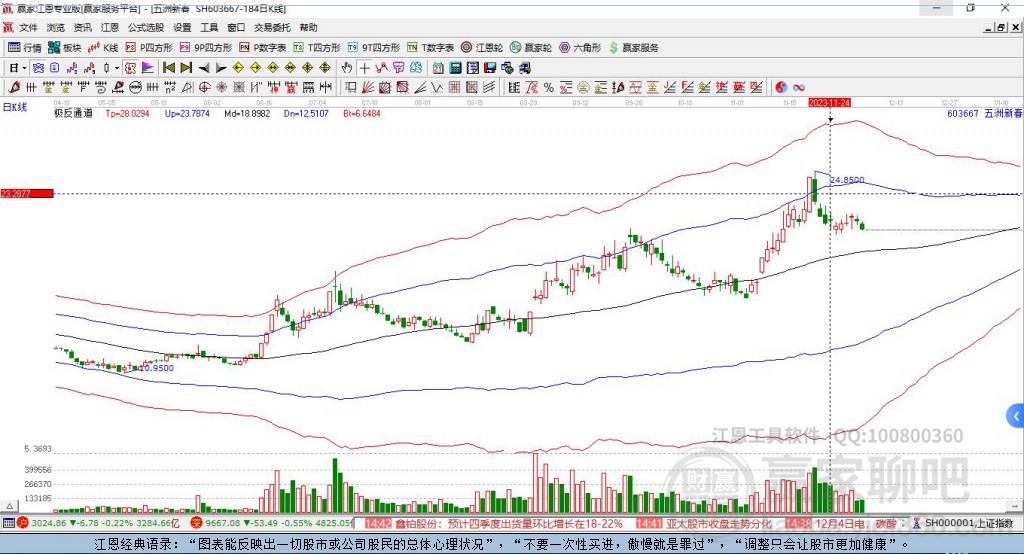Expand the candlestick style dropdown arrow
Image resolution: width=1024 pixels, height=554 pixels.
tap(116, 68)
